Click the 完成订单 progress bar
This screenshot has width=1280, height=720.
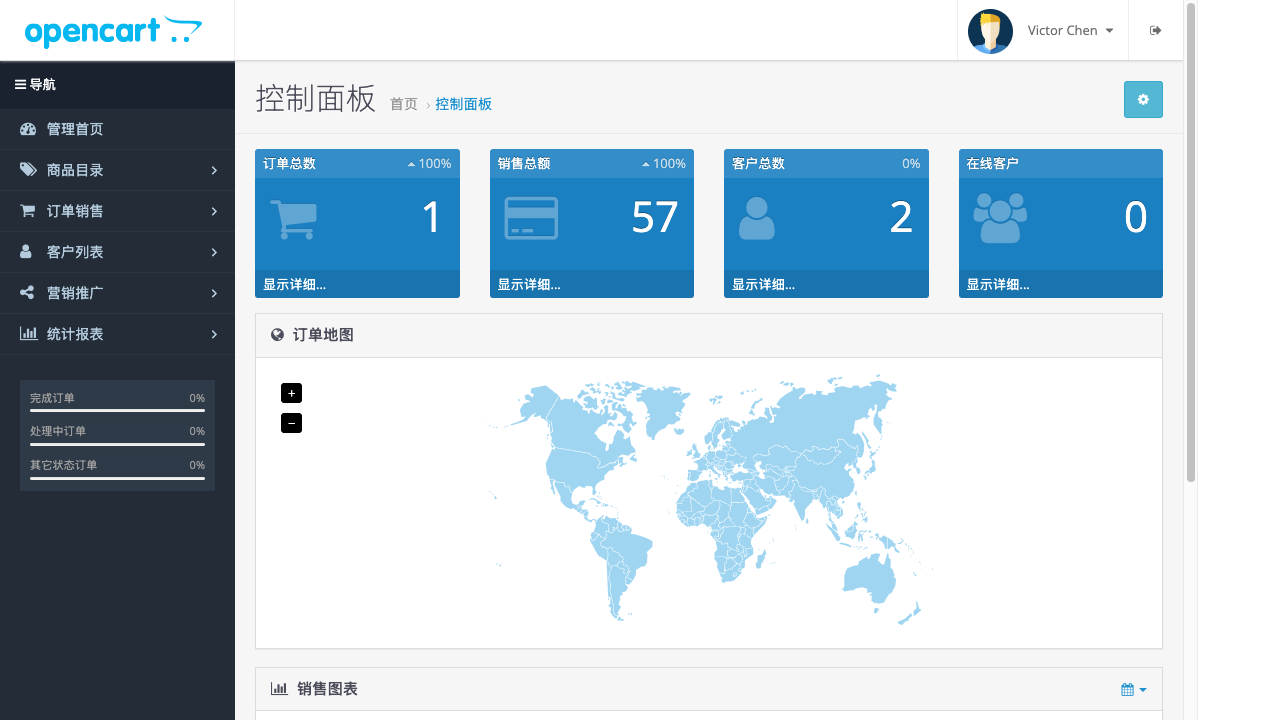tap(117, 410)
